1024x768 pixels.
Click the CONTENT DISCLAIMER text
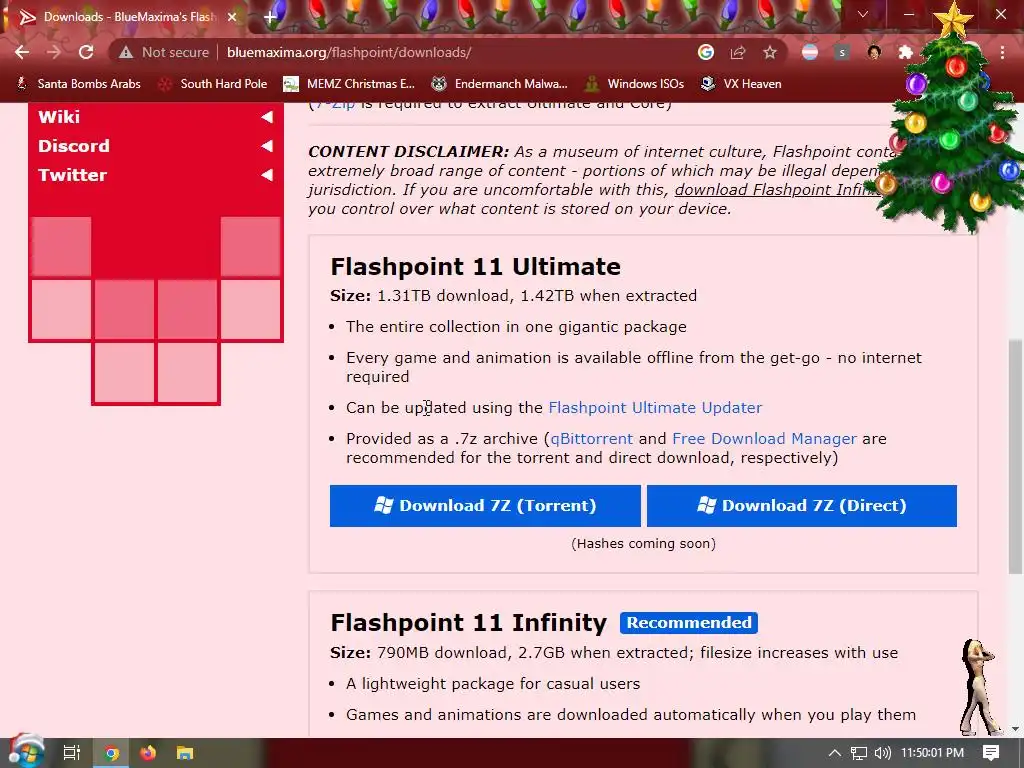(409, 152)
